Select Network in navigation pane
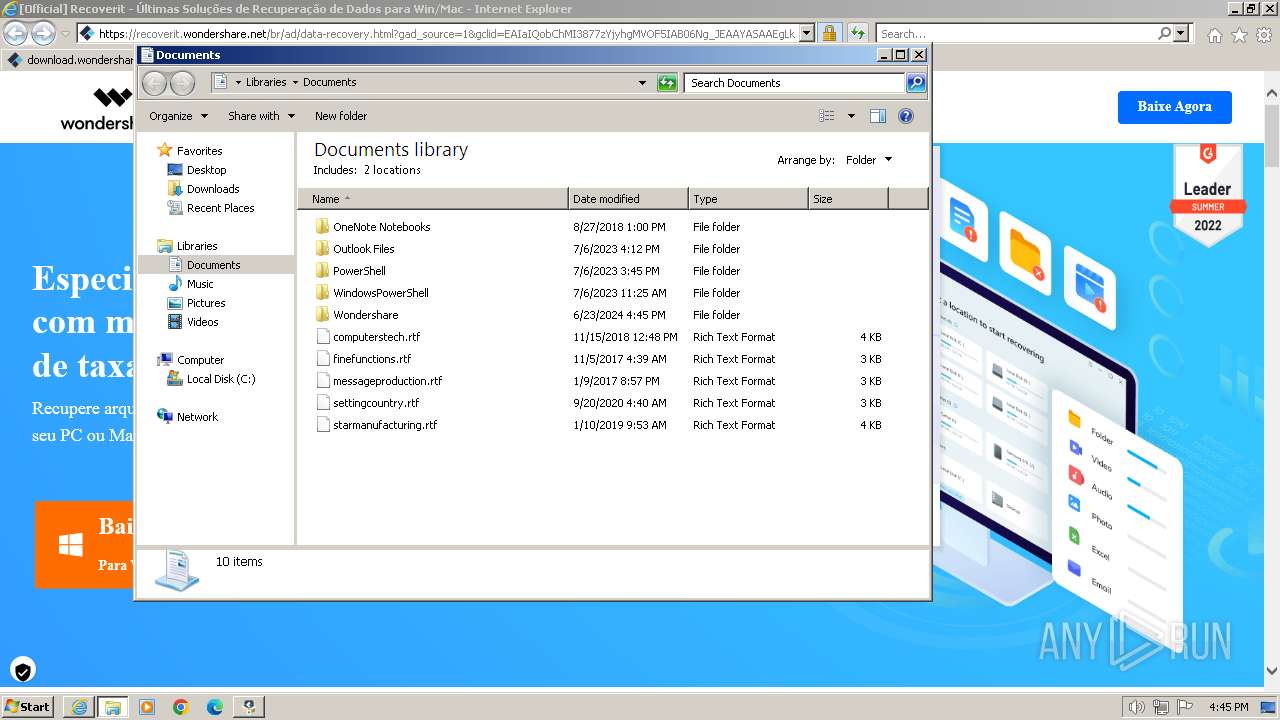 [197, 417]
